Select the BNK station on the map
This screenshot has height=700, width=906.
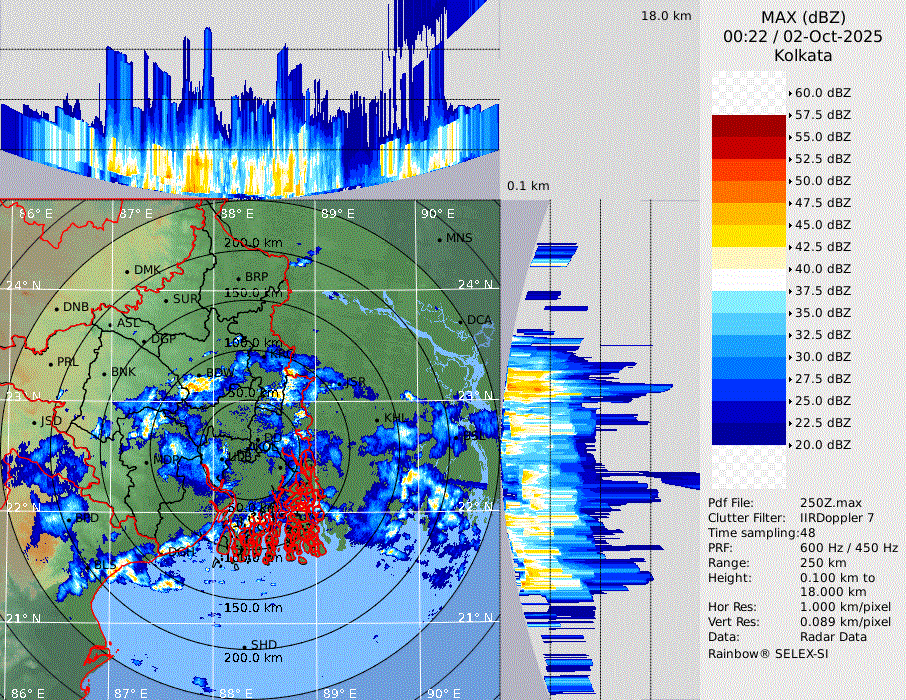pos(122,372)
